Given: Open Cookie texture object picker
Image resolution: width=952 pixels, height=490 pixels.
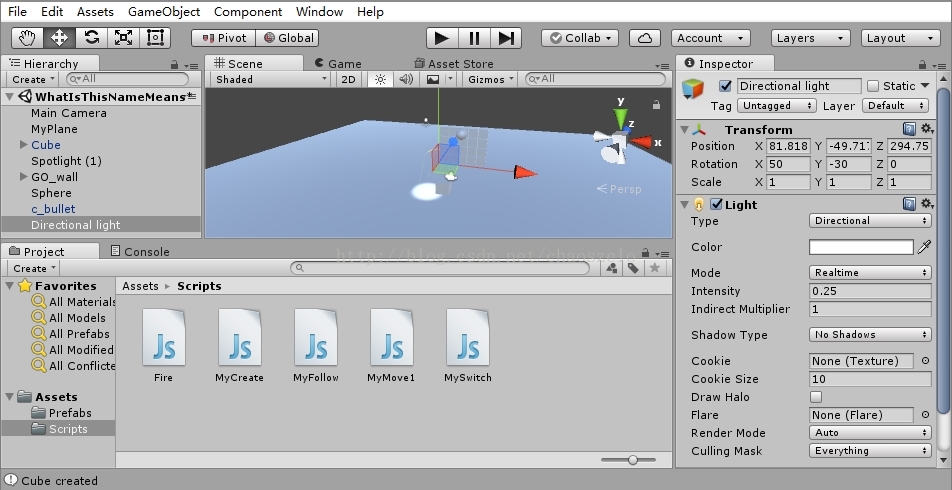Looking at the screenshot, I should [925, 361].
